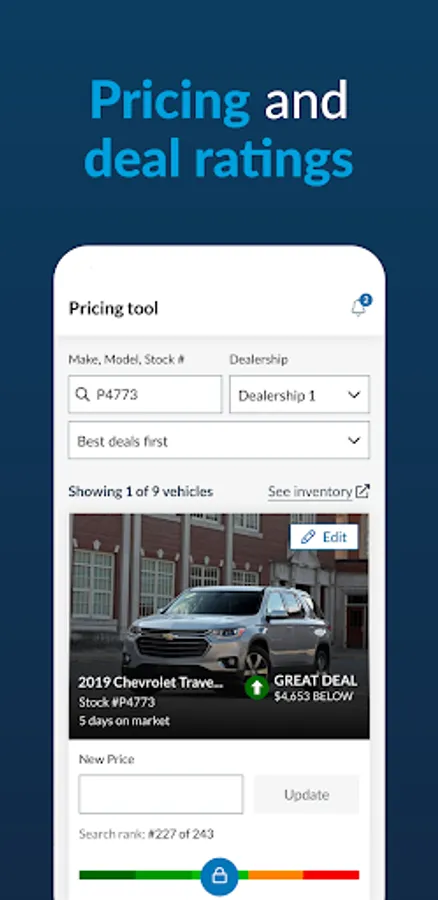Screen dimensions: 438x900
Task: Click the green great deal arrow icon
Action: 257,687
